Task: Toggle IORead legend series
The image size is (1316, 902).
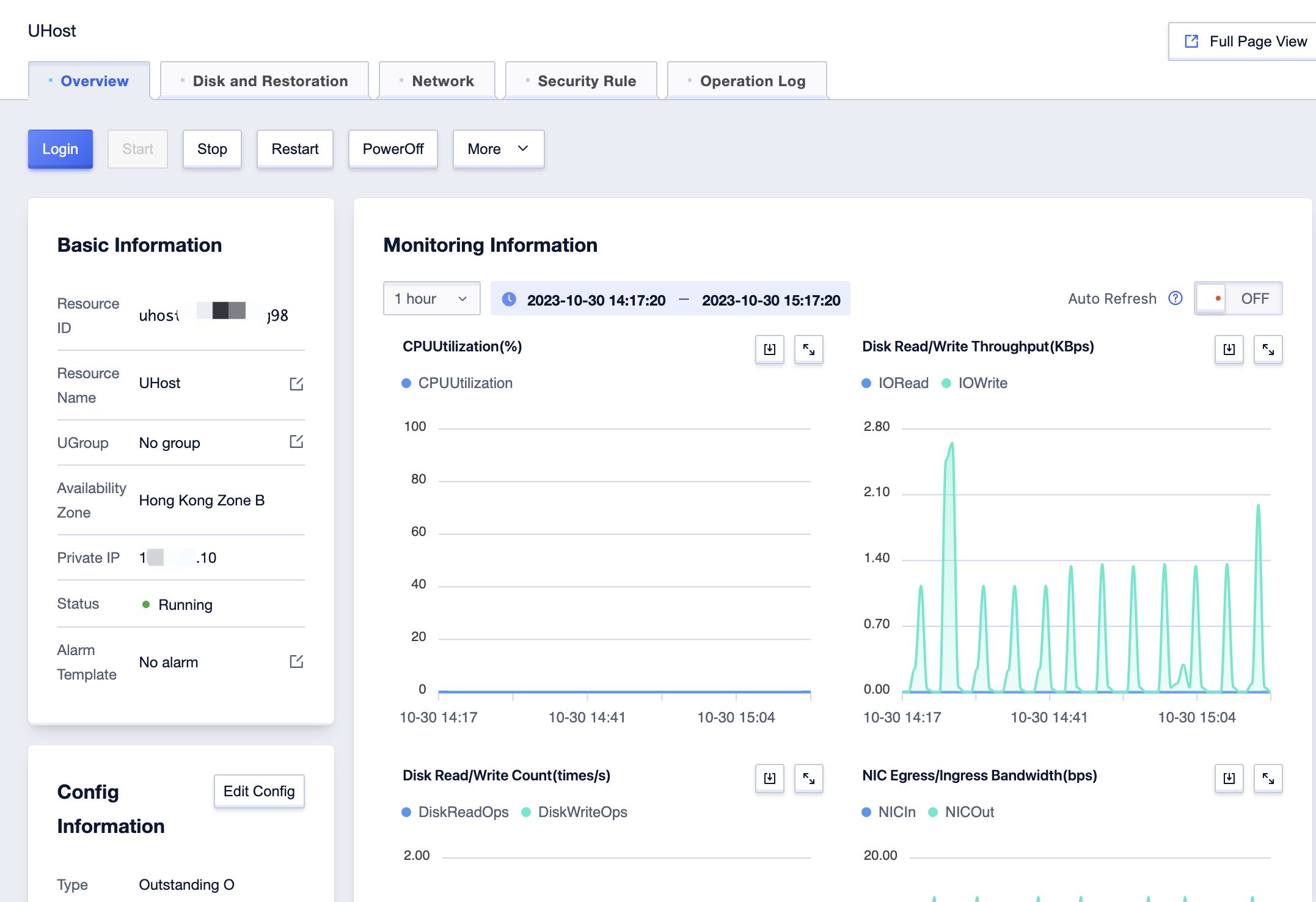Action: [x=895, y=383]
